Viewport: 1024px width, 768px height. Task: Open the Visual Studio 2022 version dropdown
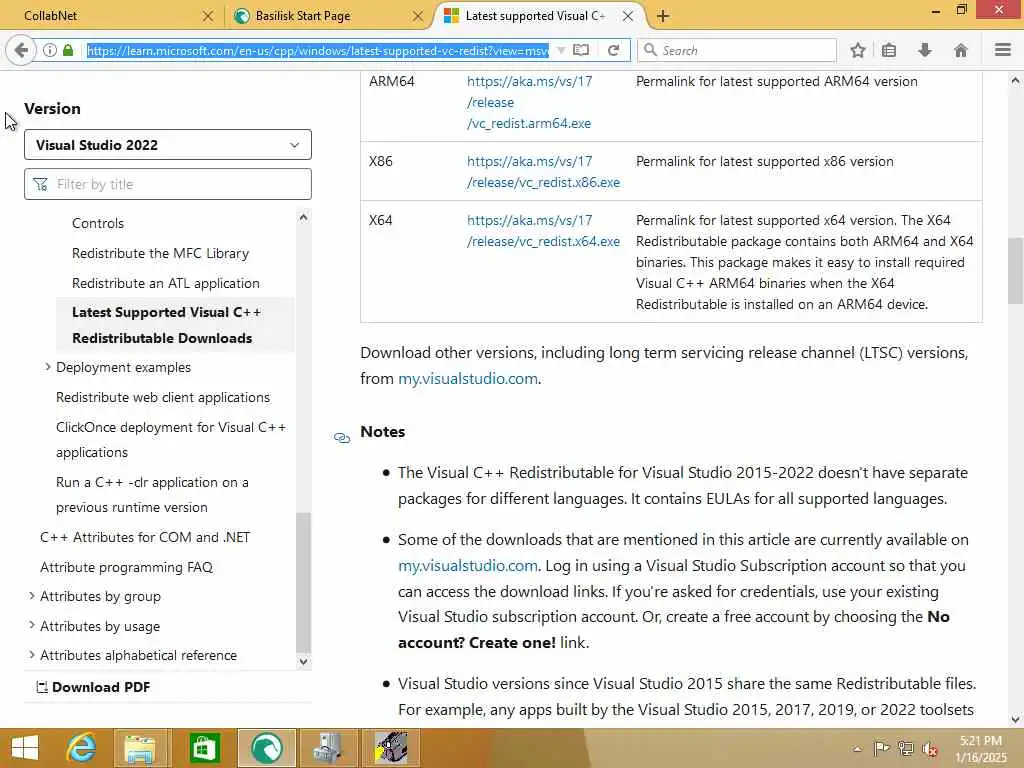point(168,144)
